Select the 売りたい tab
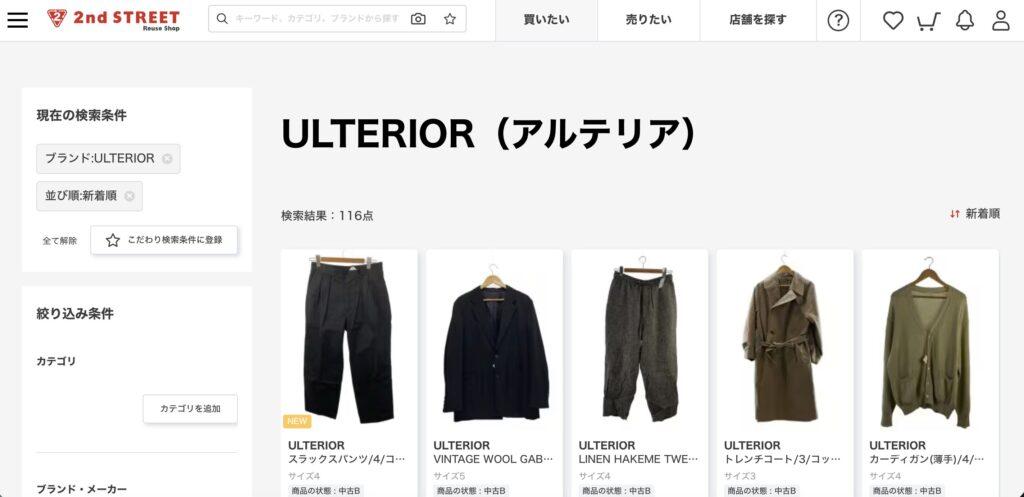 pyautogui.click(x=648, y=20)
